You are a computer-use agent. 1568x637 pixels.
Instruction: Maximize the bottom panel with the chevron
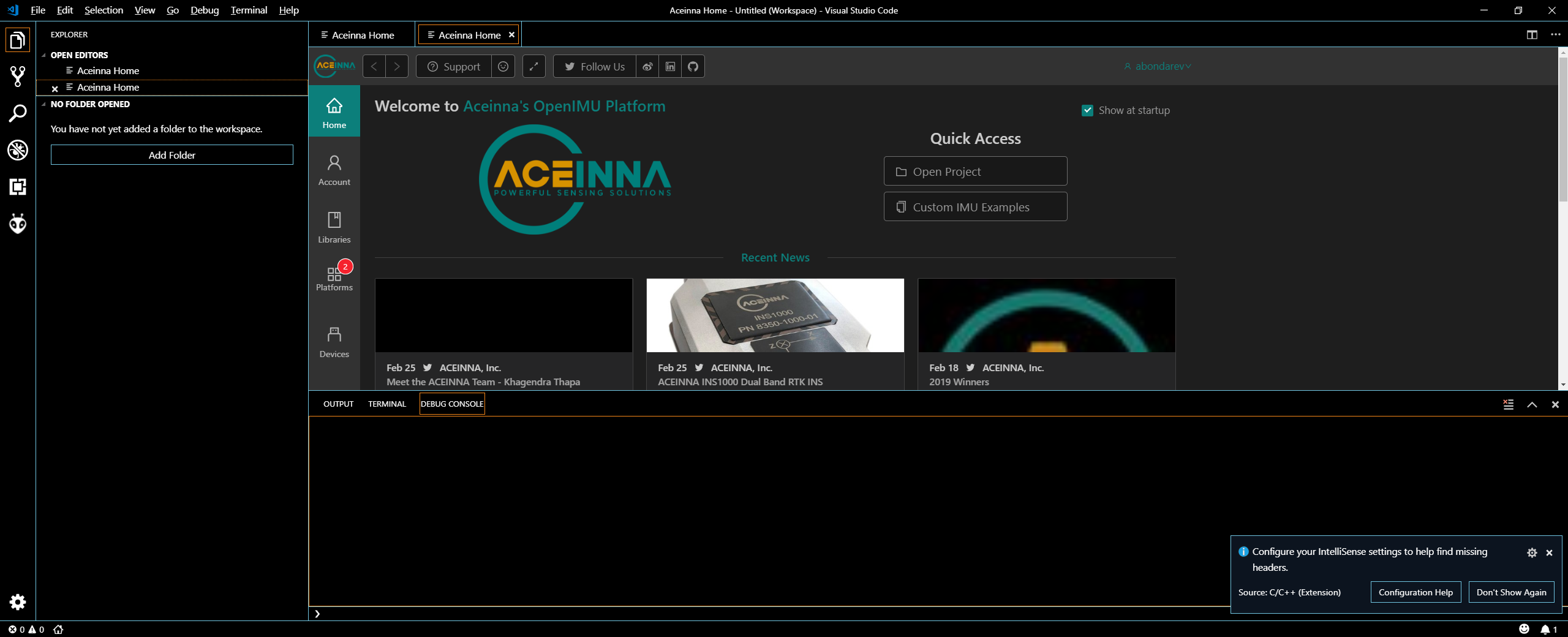click(1532, 404)
